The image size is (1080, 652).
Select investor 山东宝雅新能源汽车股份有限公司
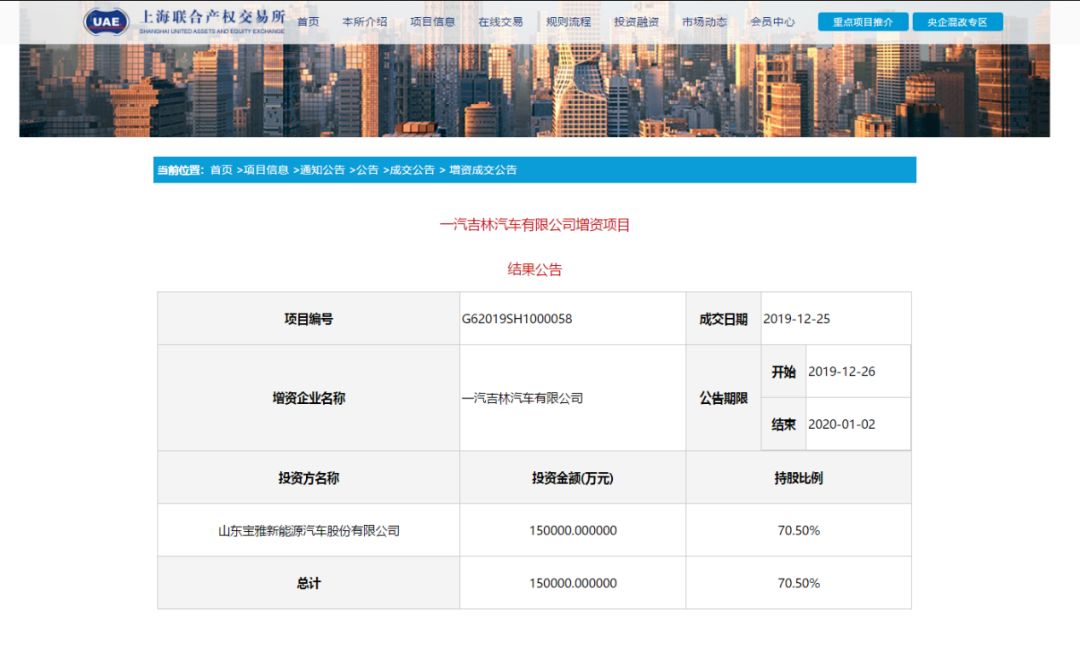coord(309,531)
